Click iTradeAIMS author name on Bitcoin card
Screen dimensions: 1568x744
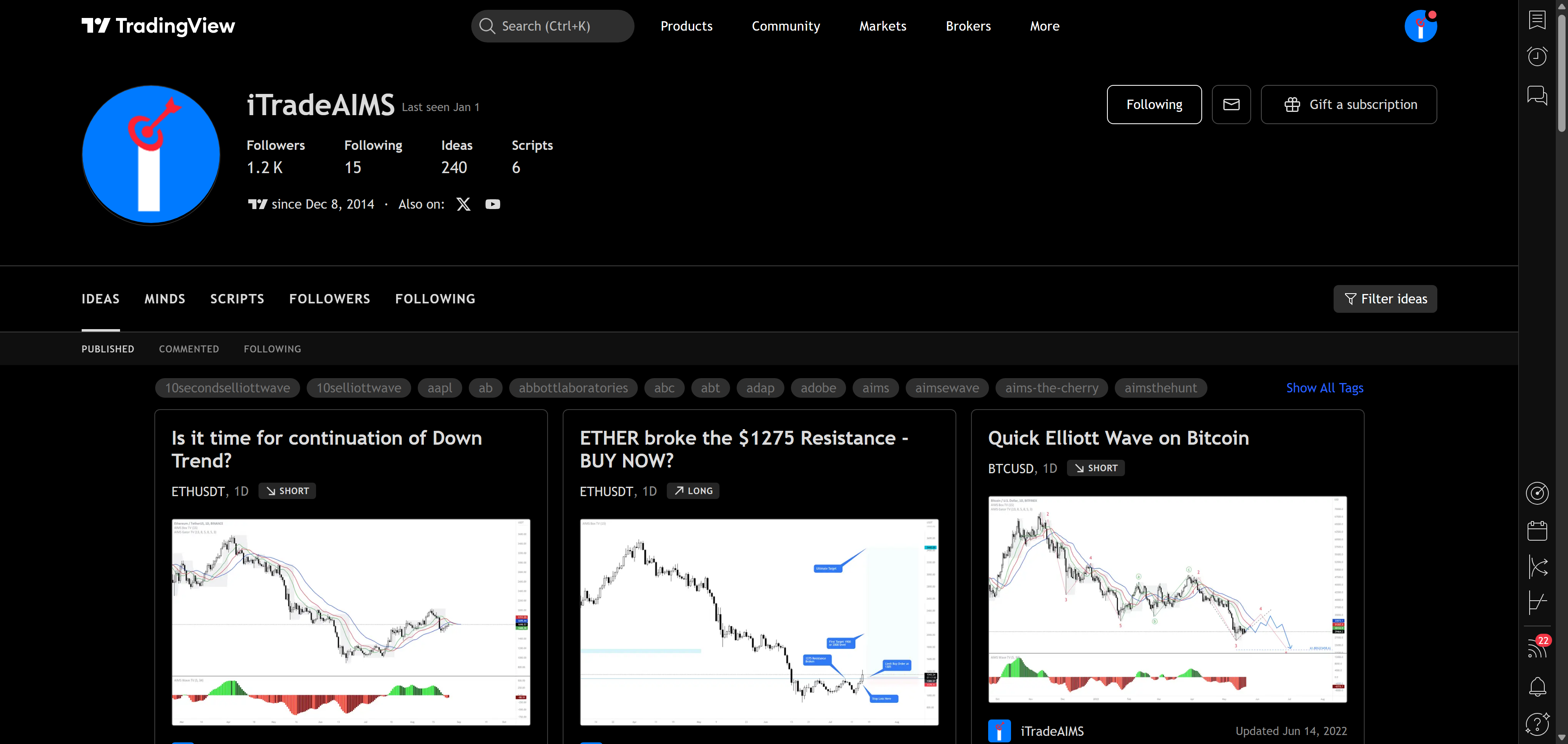(x=1052, y=731)
